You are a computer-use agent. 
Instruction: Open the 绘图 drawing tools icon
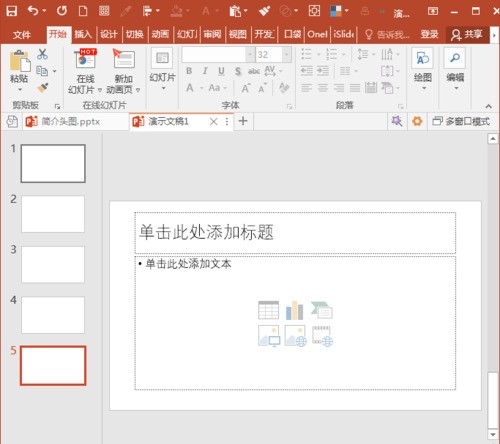click(422, 58)
